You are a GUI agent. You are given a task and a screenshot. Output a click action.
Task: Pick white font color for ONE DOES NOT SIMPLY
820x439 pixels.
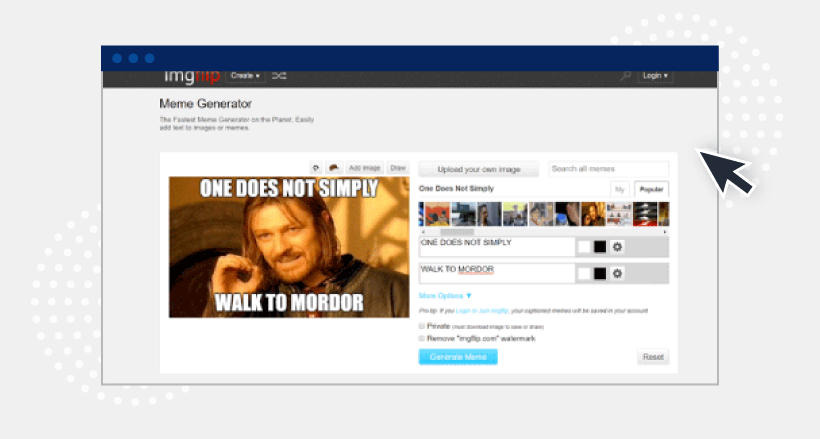click(584, 247)
